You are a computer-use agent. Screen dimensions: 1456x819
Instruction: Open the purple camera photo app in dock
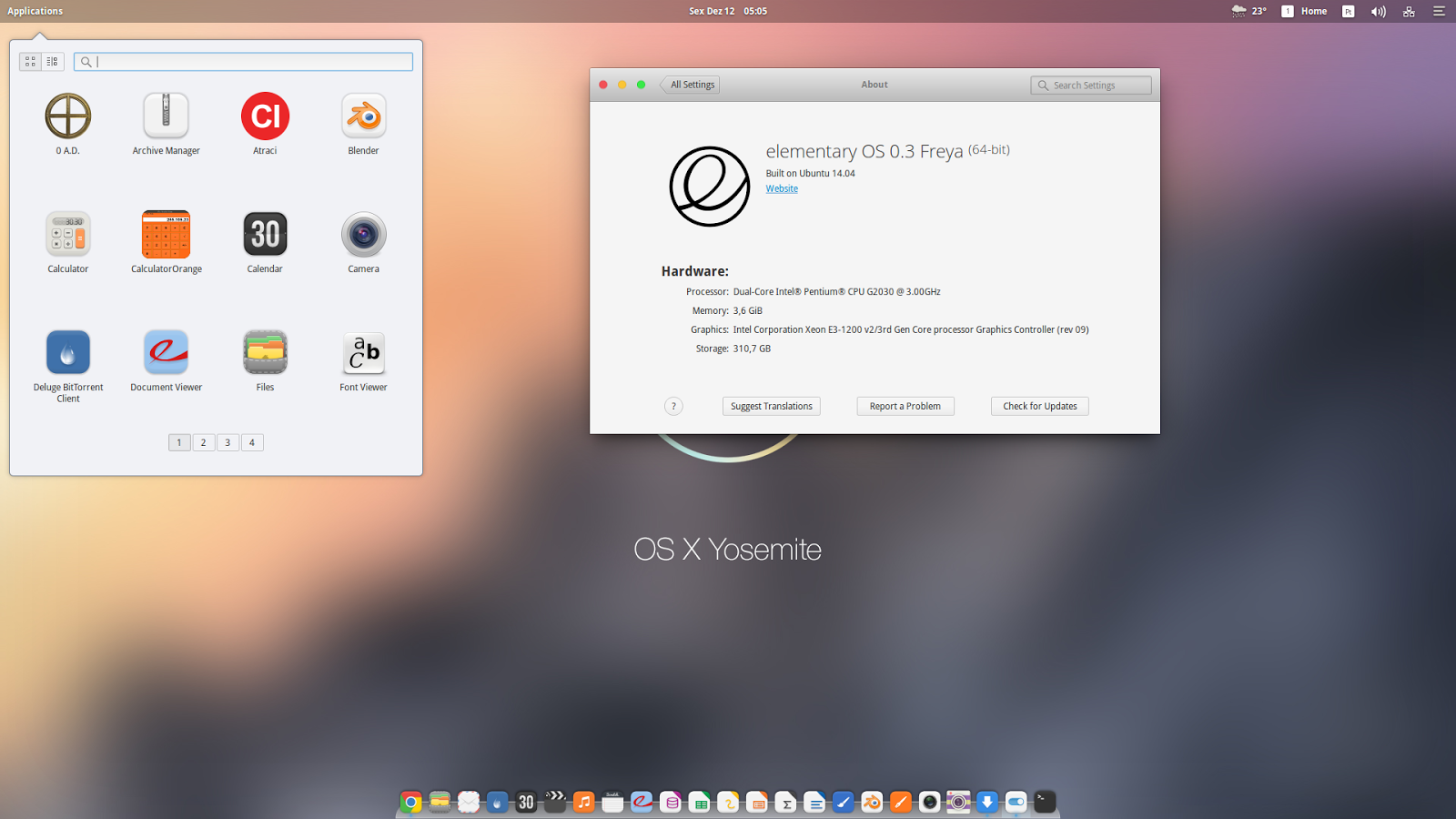pos(958,802)
